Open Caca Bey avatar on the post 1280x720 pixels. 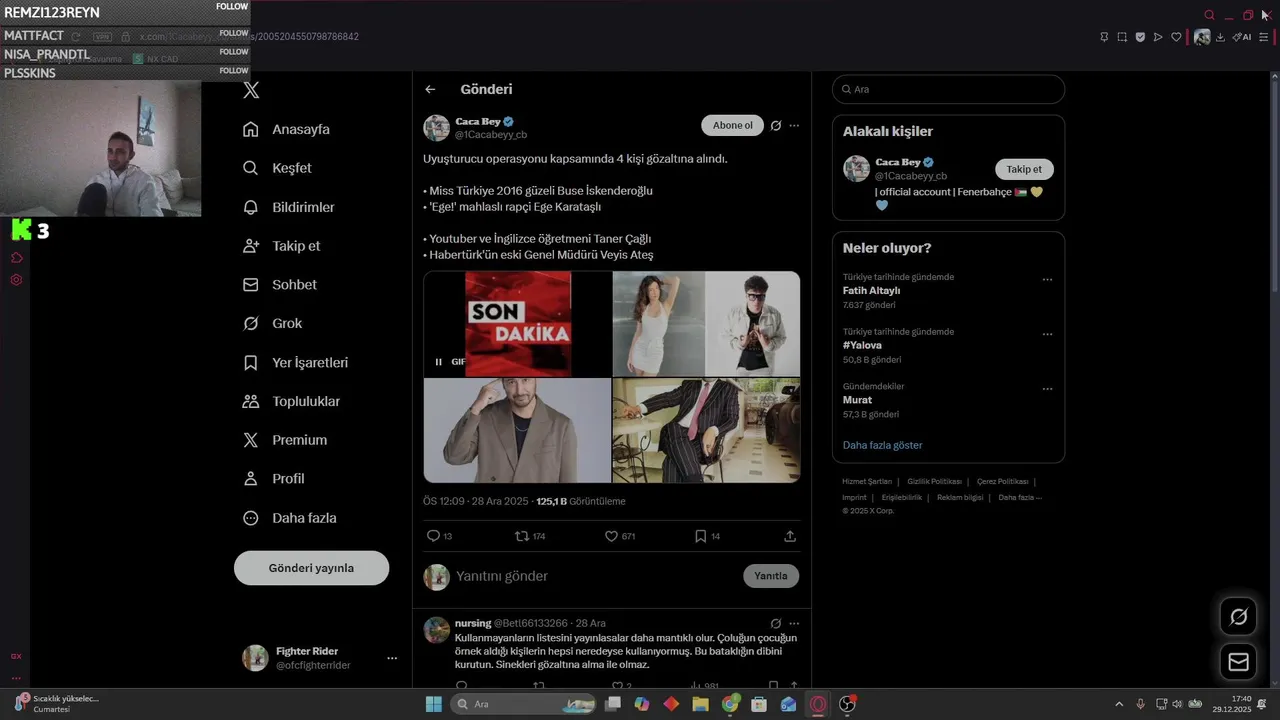(436, 128)
